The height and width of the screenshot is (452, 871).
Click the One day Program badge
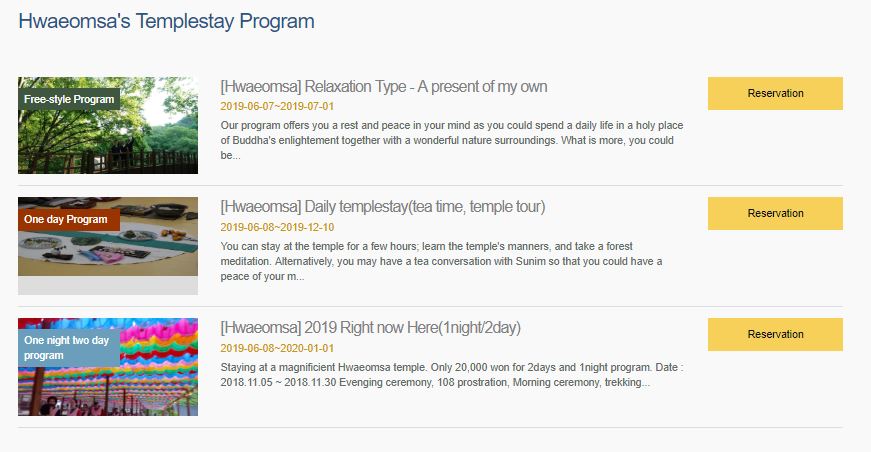click(66, 219)
